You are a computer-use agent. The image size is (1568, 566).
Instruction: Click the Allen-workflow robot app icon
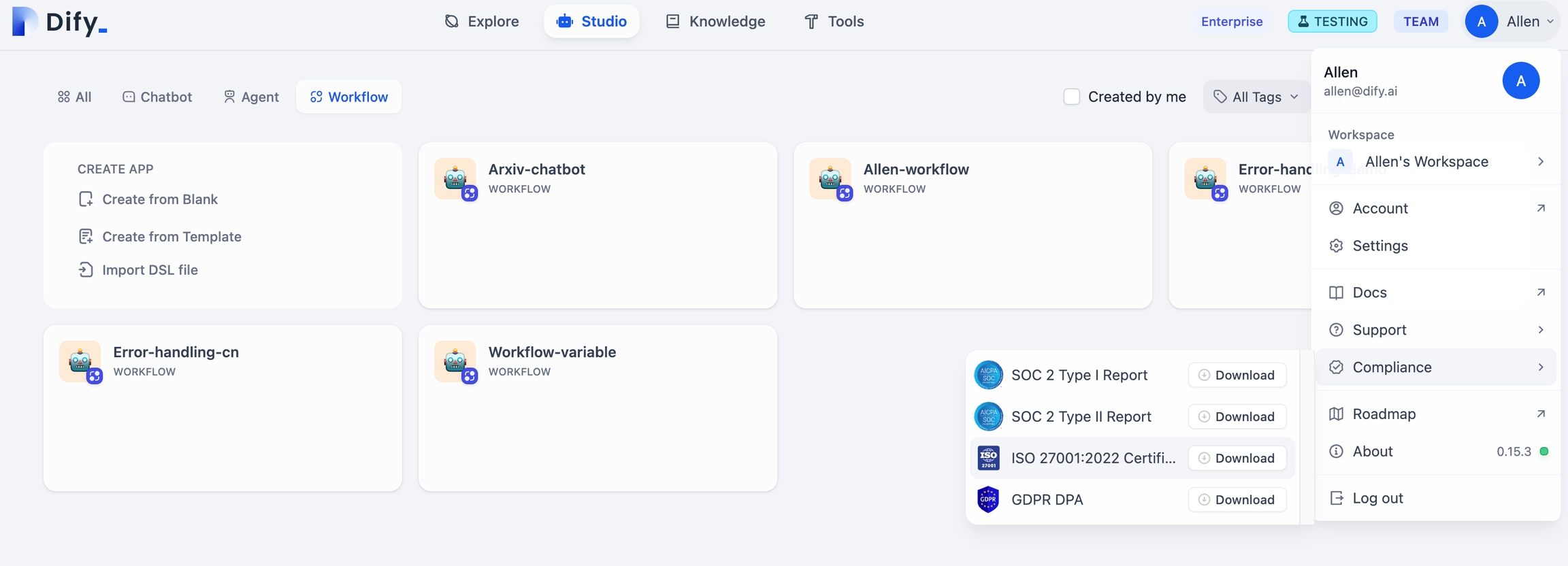830,179
